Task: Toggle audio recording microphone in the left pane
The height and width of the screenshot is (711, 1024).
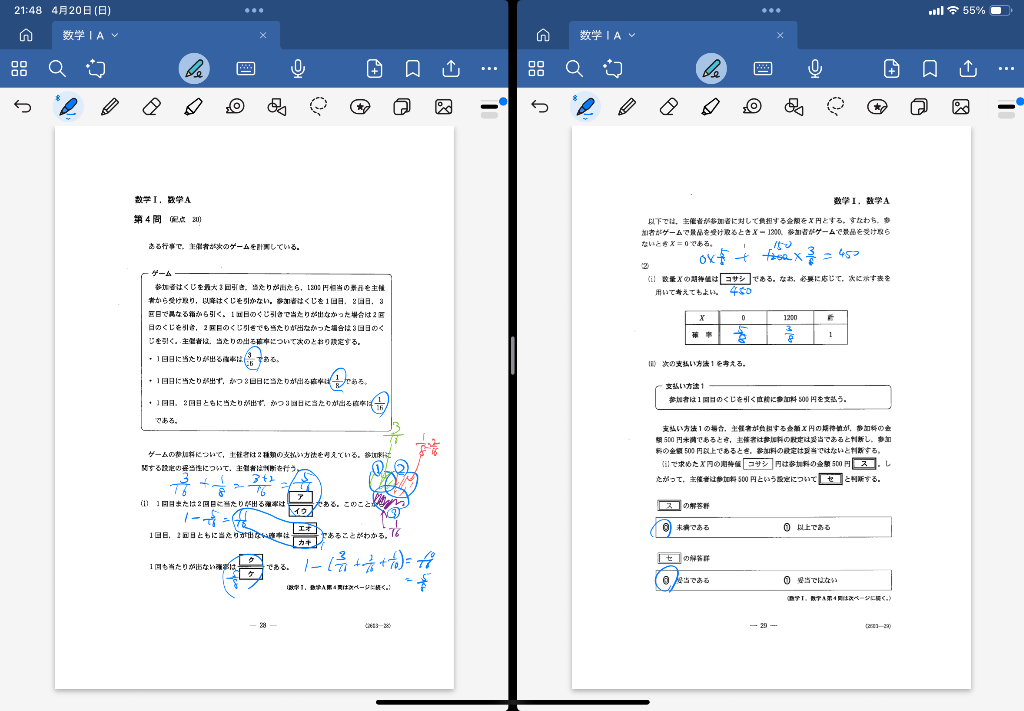Action: click(x=297, y=68)
